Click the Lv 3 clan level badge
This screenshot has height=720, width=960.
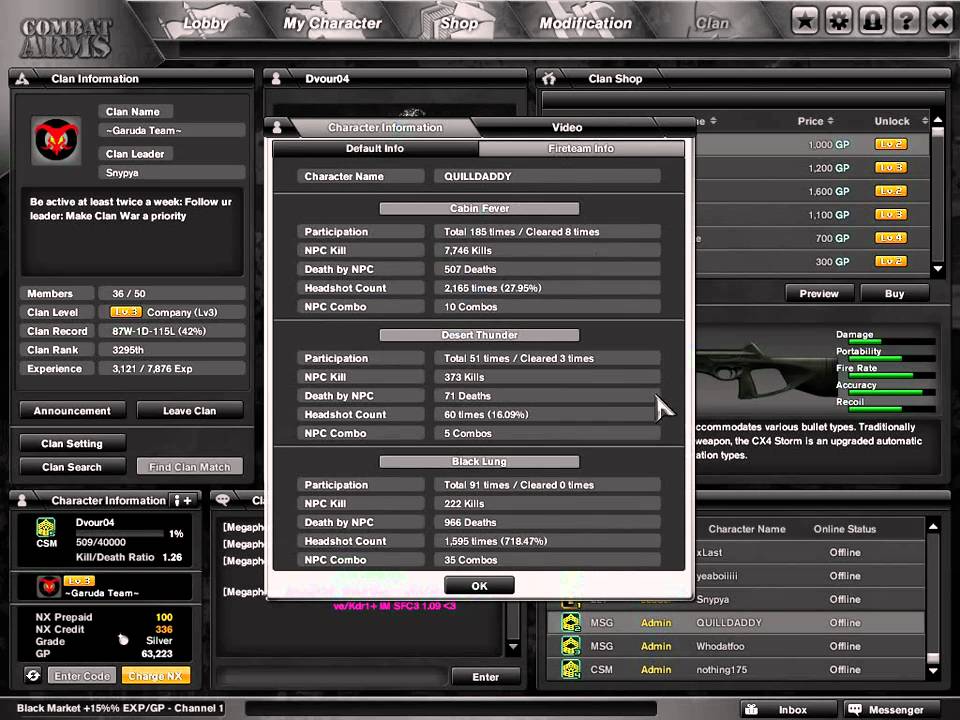click(126, 312)
